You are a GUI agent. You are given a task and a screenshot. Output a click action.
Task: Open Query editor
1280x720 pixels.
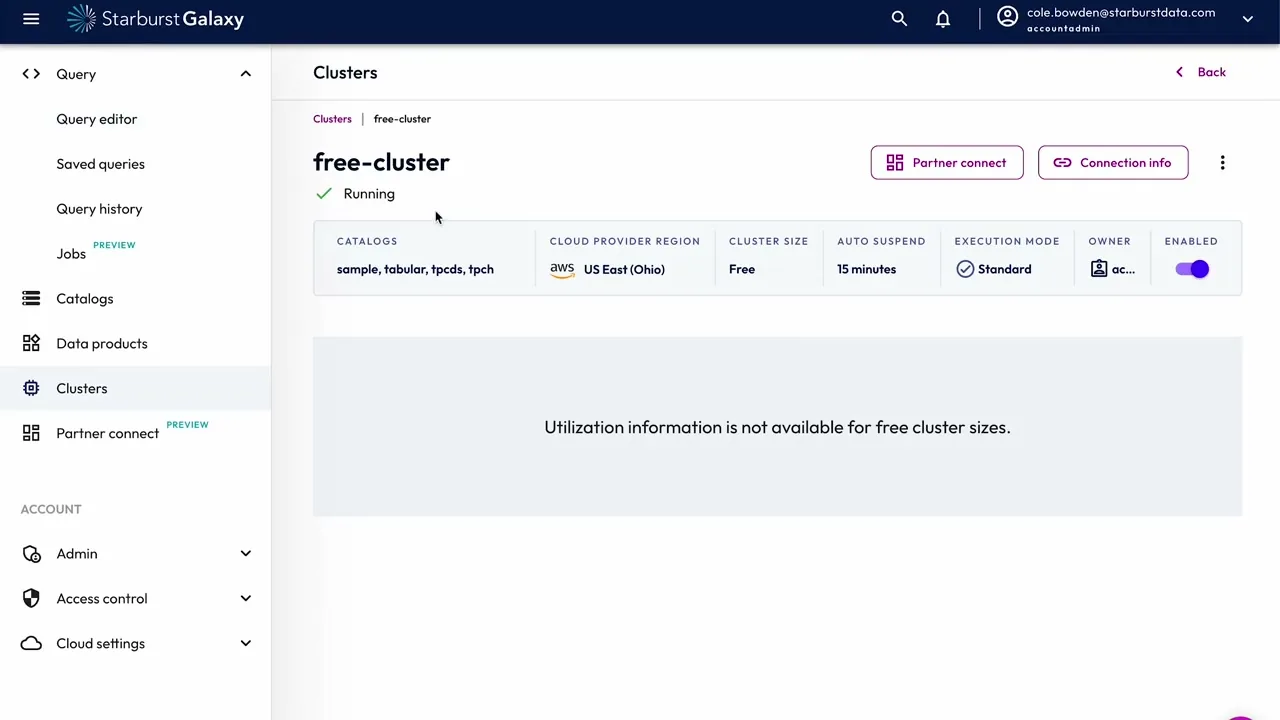point(97,119)
